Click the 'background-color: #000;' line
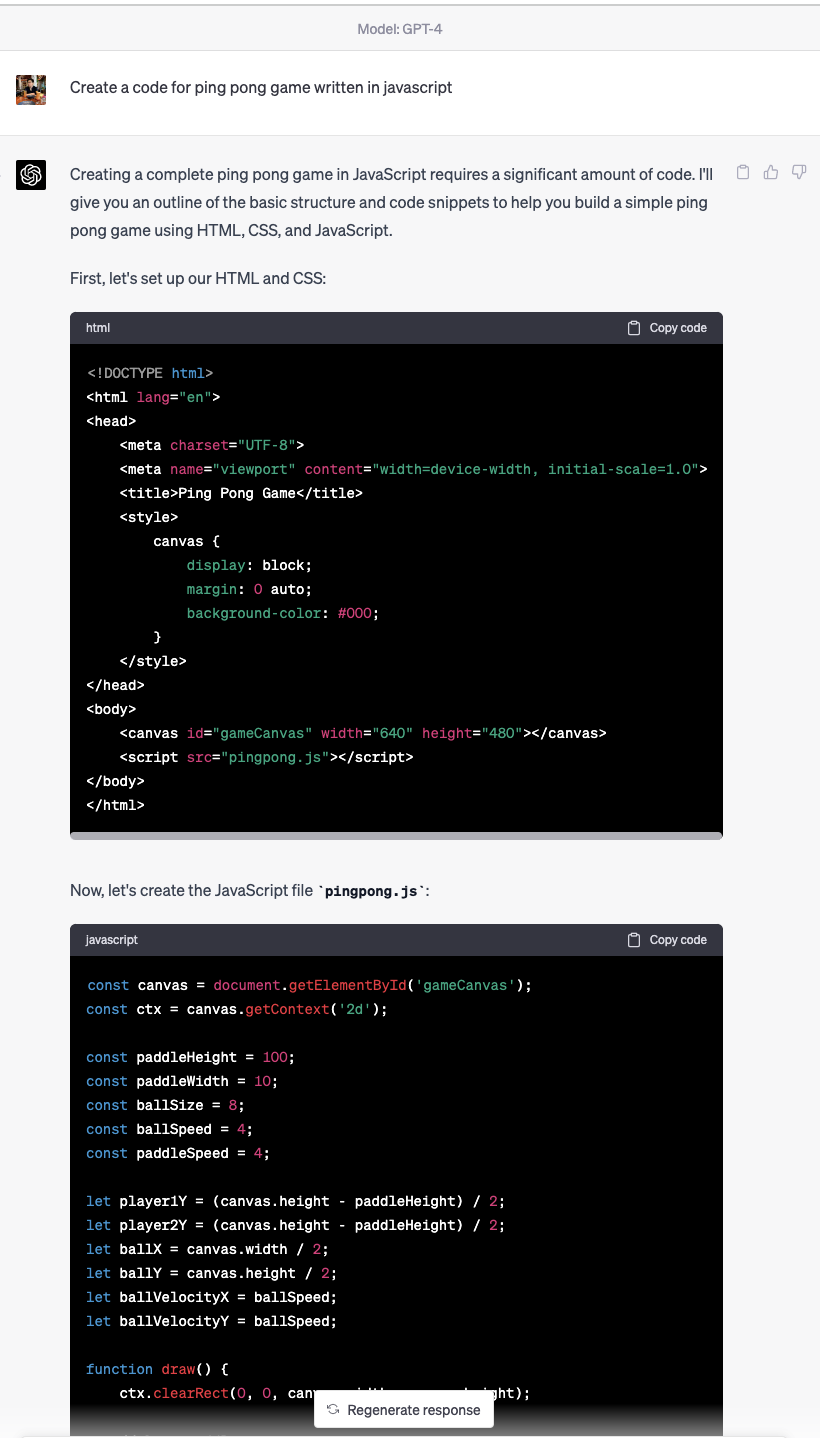 283,613
